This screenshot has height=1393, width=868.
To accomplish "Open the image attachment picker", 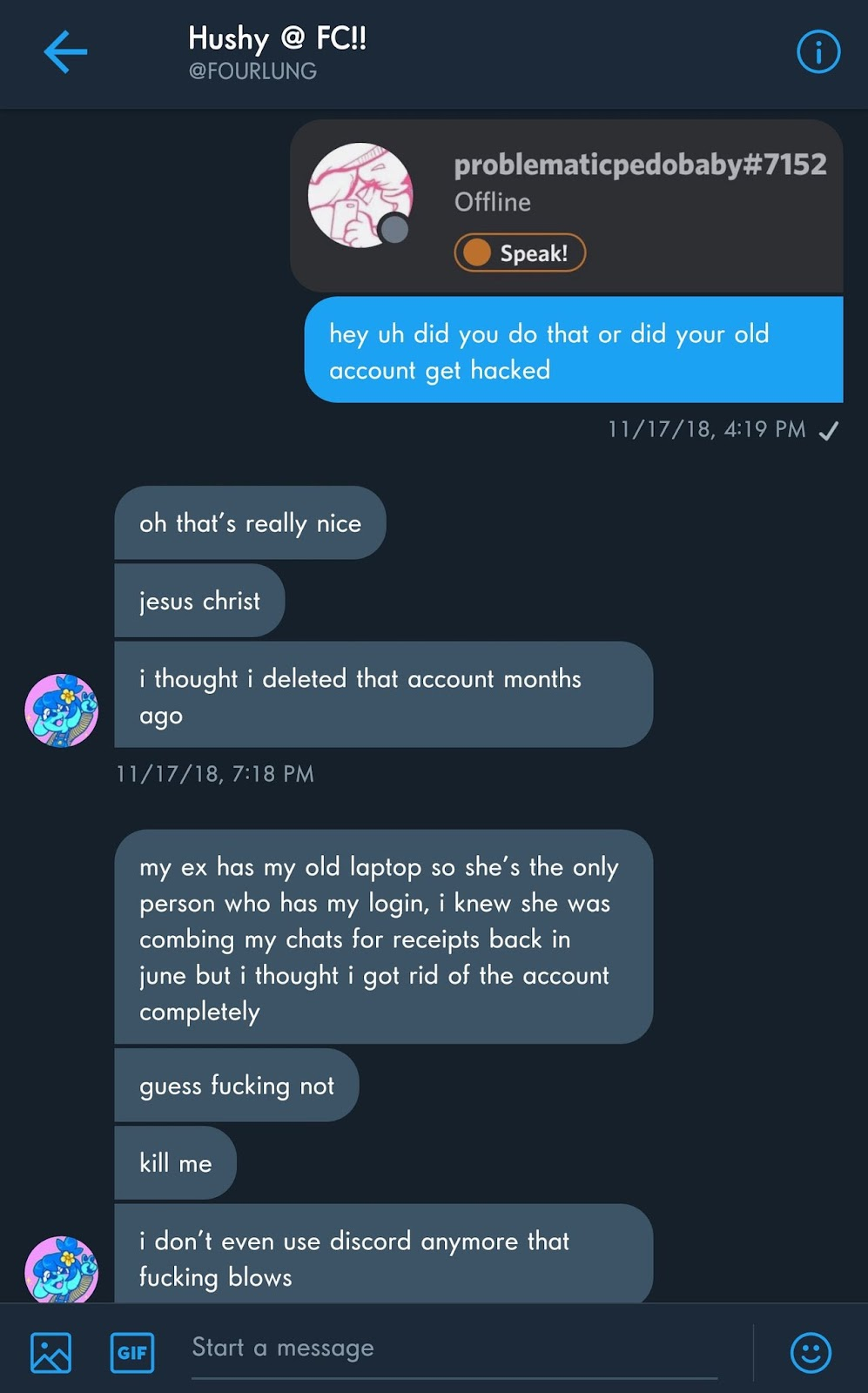I will tap(50, 1352).
